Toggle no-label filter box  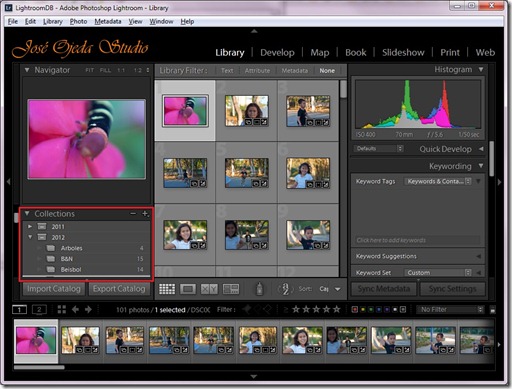coord(403,310)
